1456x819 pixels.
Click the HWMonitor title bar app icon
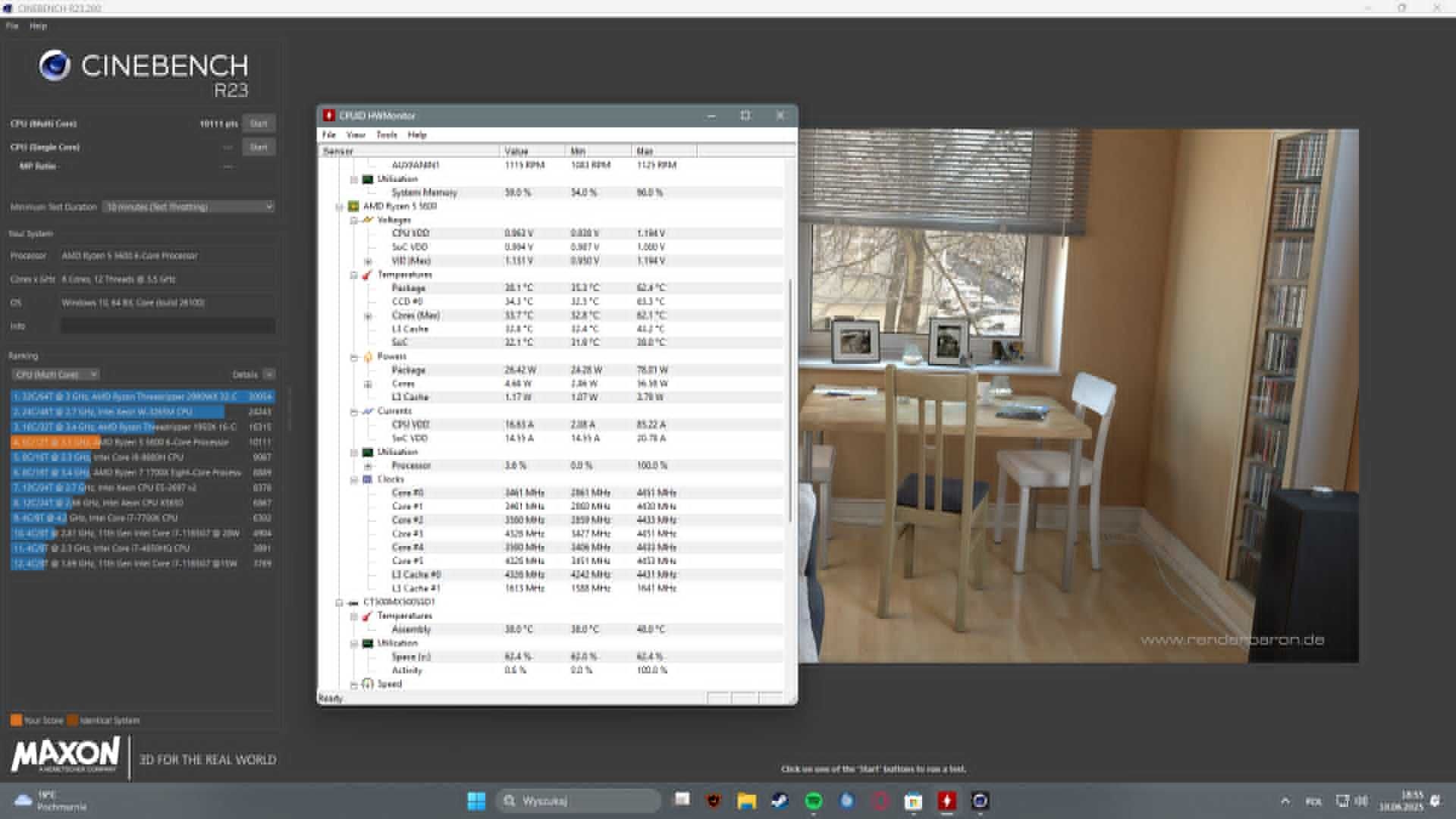328,115
